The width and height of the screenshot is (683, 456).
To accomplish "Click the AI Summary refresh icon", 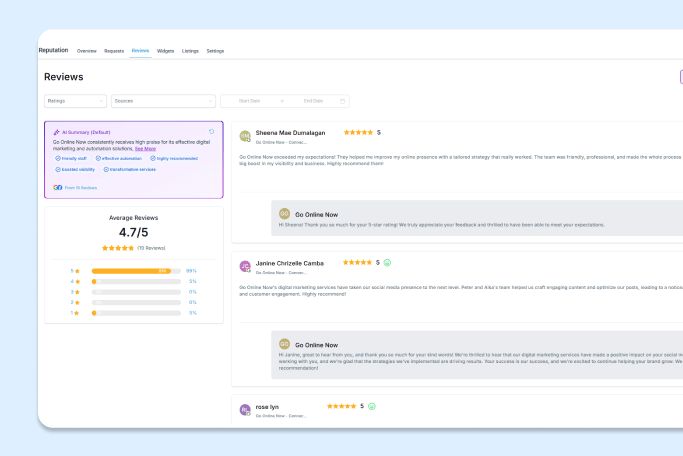I will pos(211,131).
